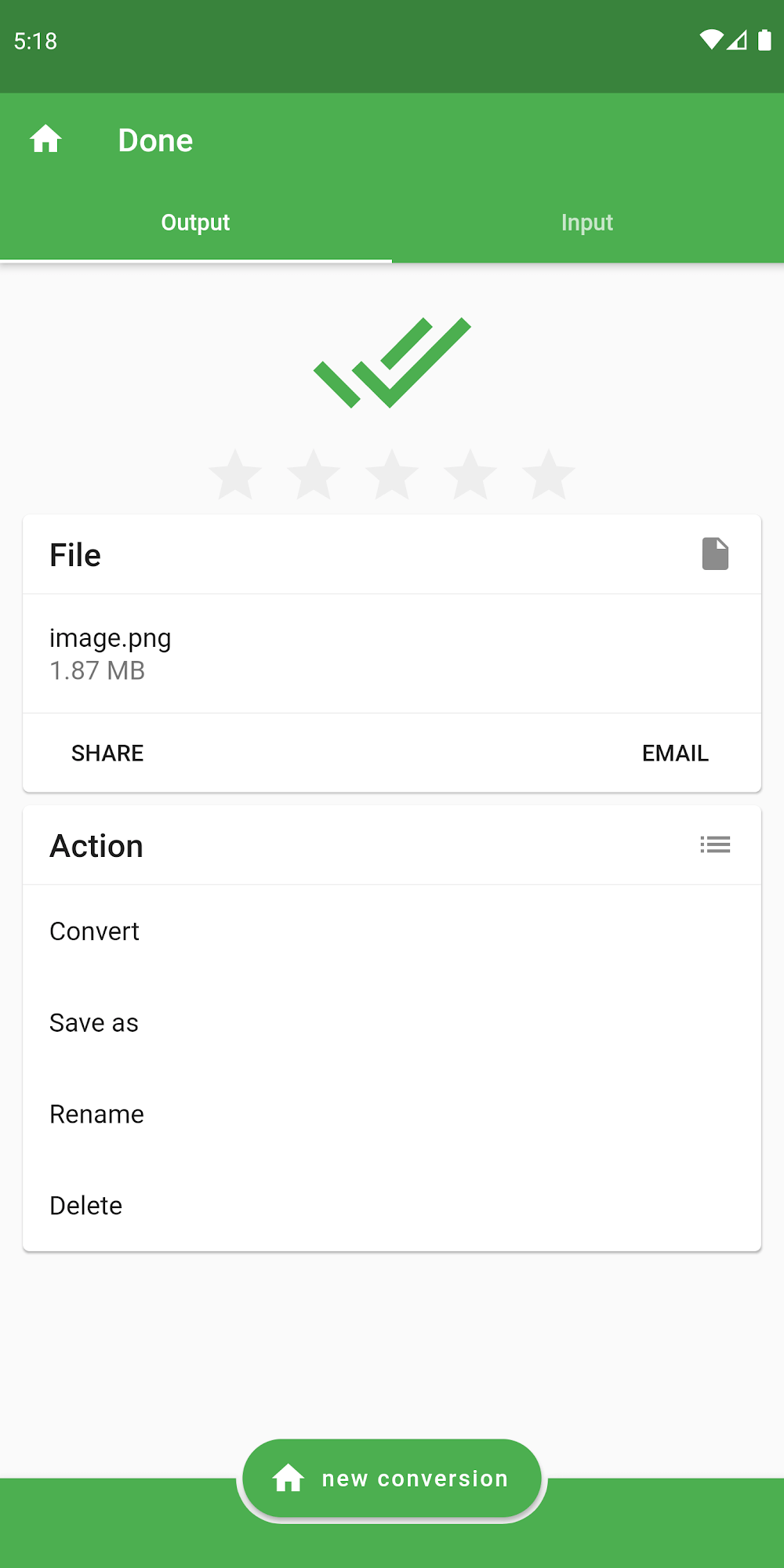Tap the document icon in File card
Image resolution: width=784 pixels, height=1568 pixels.
(x=715, y=554)
